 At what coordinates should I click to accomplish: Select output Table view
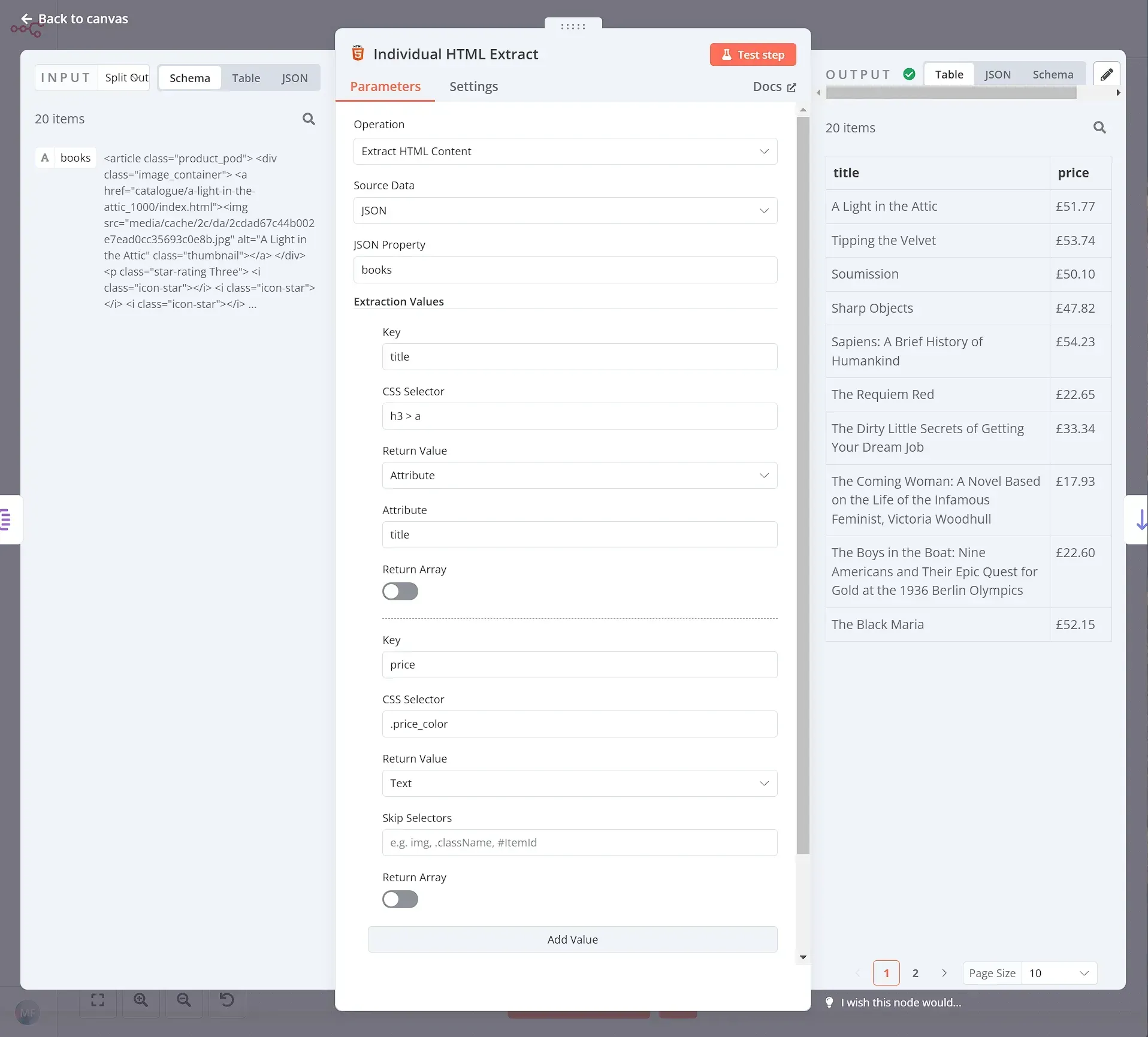(949, 74)
